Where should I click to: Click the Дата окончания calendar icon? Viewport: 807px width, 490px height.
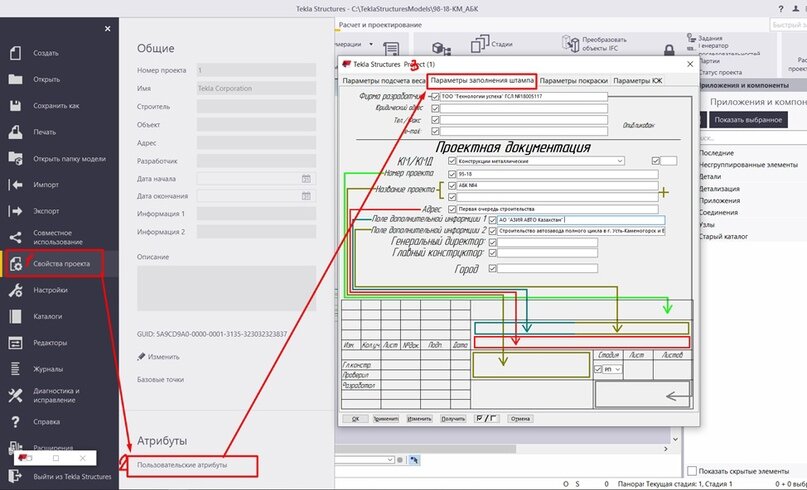coord(306,196)
